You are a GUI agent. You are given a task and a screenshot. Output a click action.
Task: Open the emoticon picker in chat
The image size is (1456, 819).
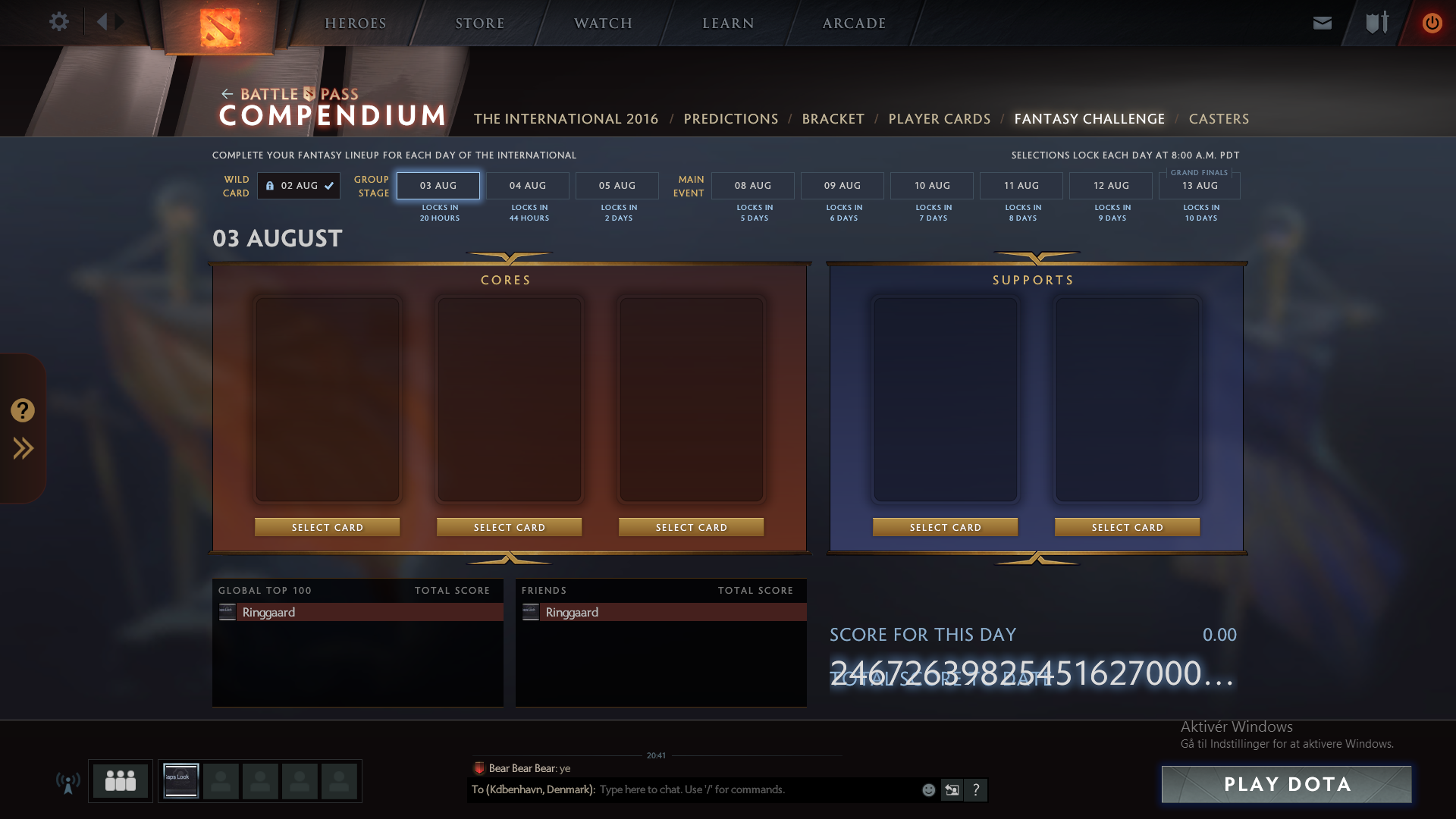(928, 790)
